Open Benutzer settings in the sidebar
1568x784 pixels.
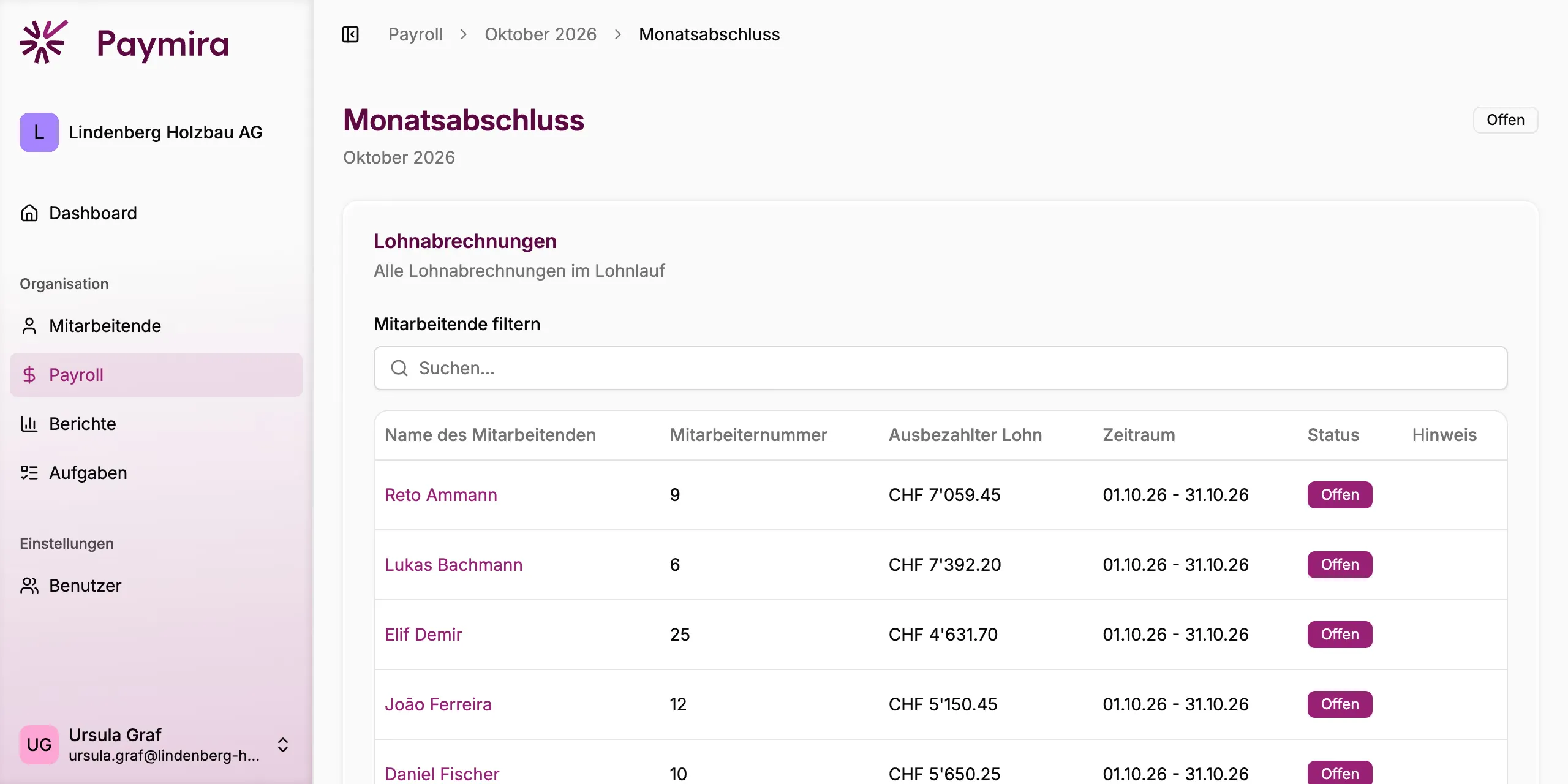point(156,586)
